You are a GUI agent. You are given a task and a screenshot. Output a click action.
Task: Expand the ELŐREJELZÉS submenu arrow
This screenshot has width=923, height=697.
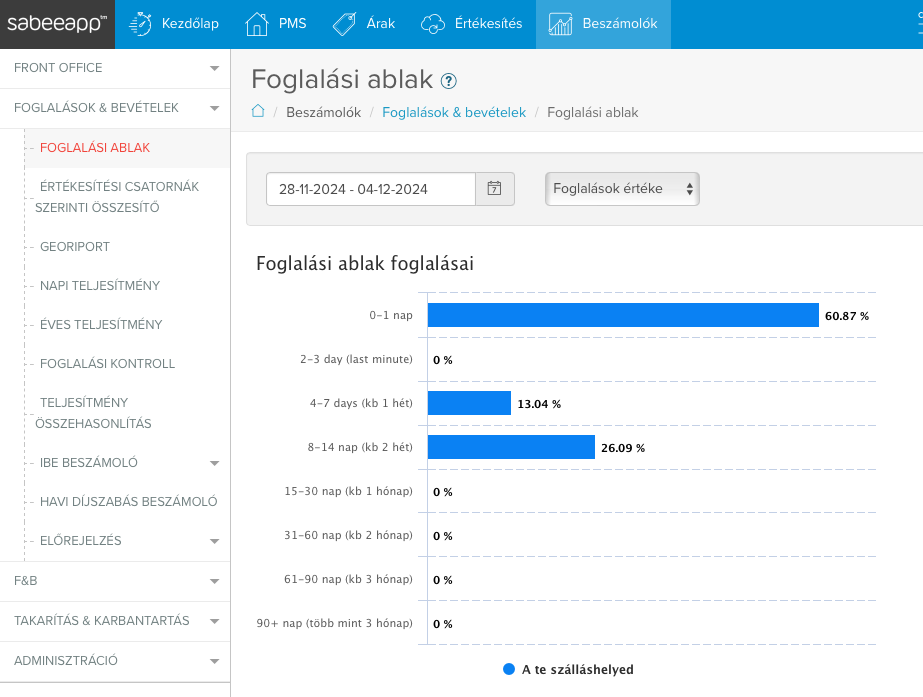coord(214,541)
